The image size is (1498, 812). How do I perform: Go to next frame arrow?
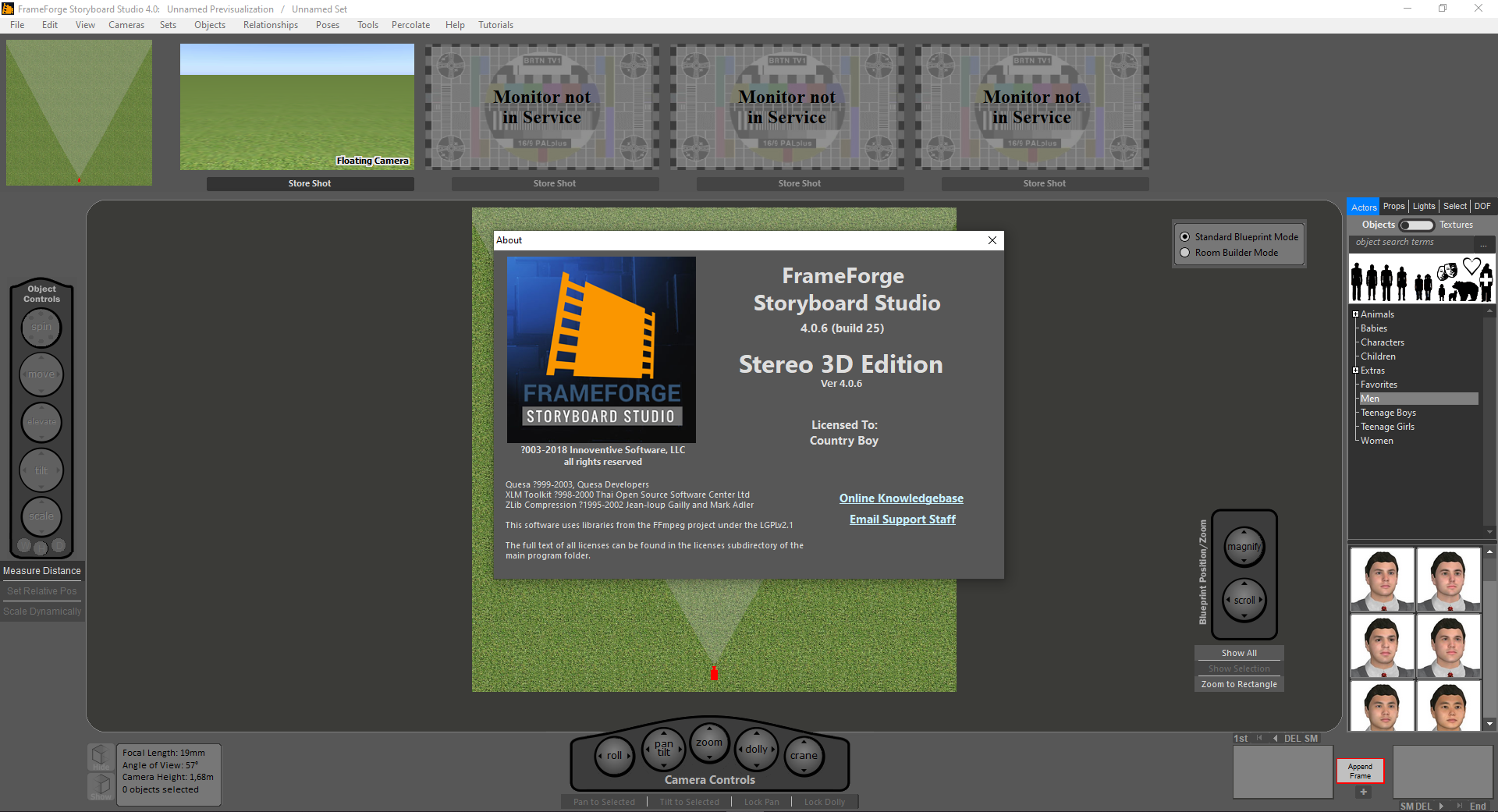click(x=1441, y=806)
